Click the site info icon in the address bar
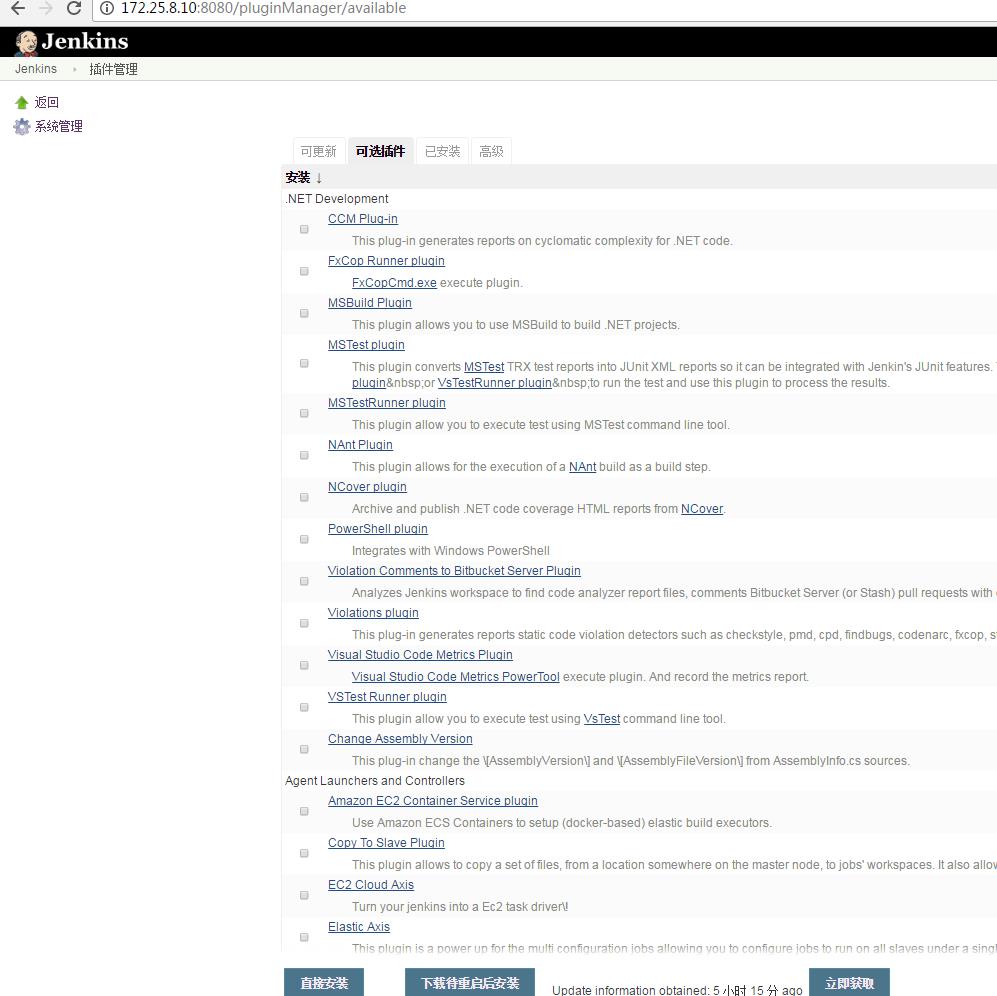 click(107, 8)
